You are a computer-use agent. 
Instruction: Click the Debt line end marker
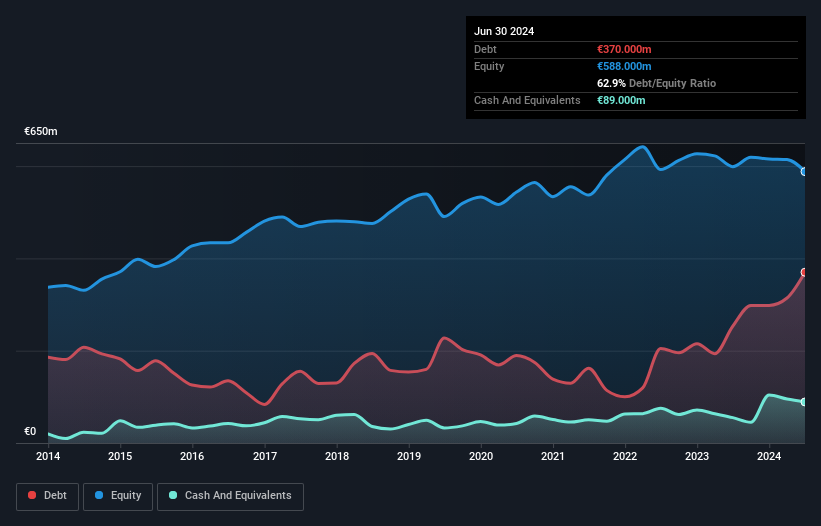[804, 272]
